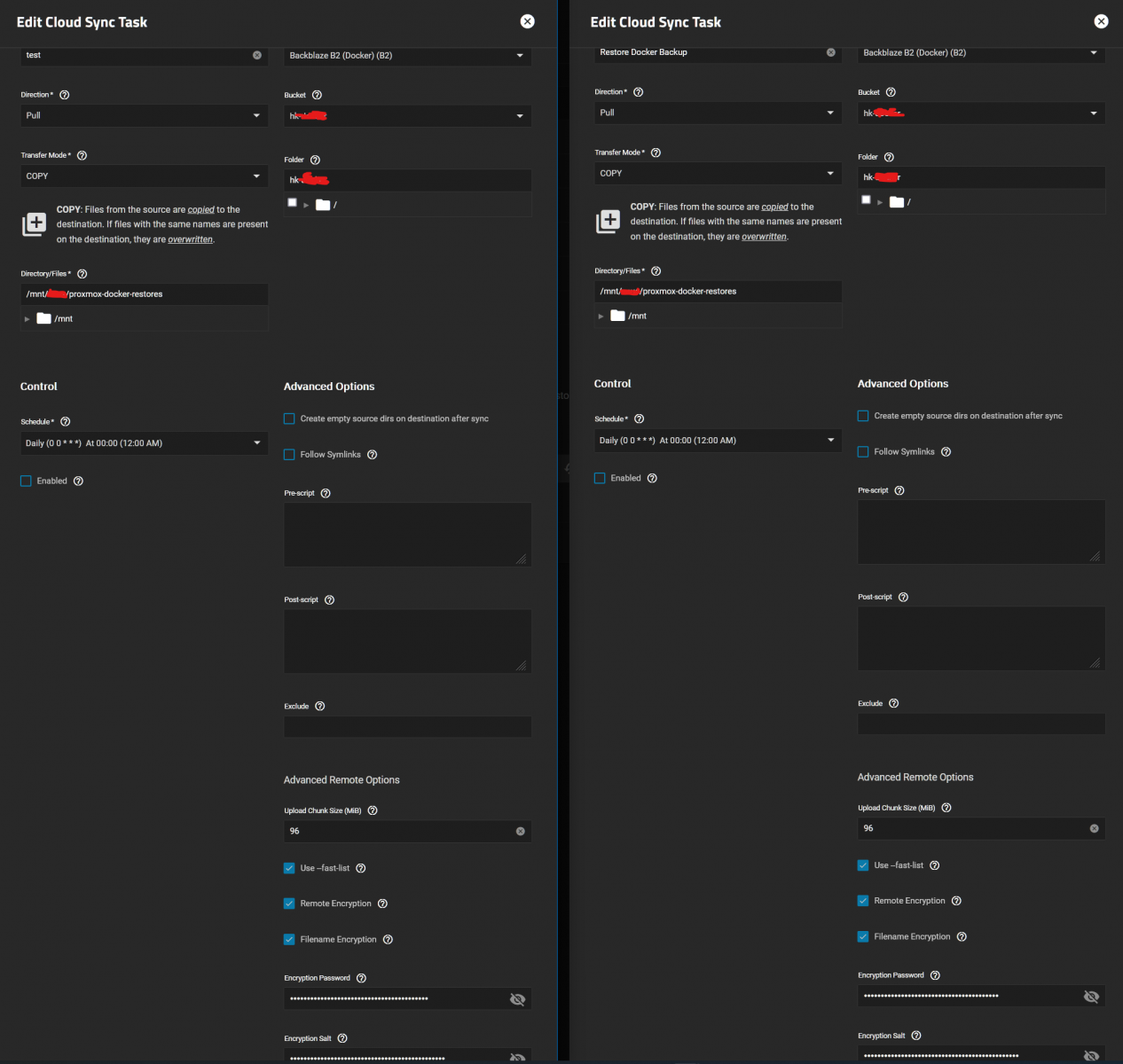Open the Direction dropdown in right dialog
The height and width of the screenshot is (1064, 1123).
(x=719, y=113)
